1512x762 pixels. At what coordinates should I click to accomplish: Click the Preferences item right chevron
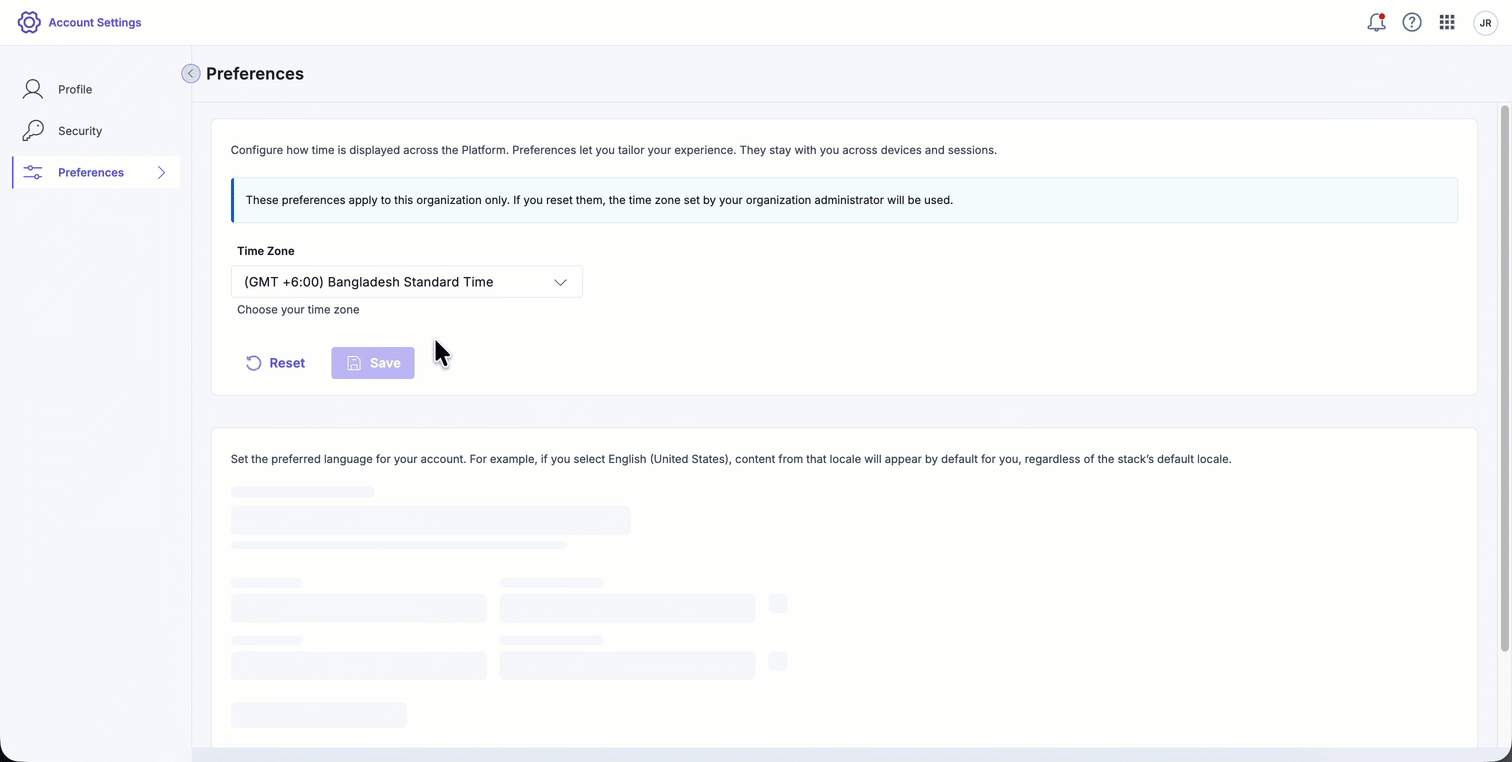[162, 173]
